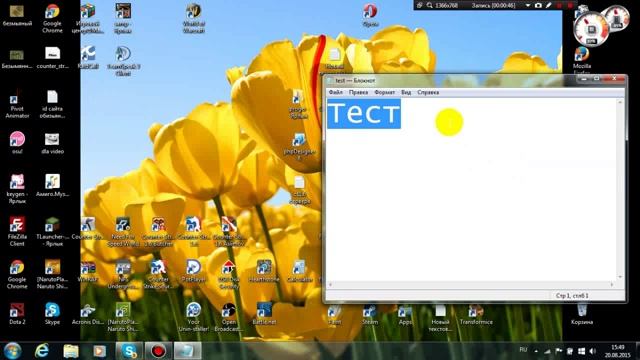The width and height of the screenshot is (640, 360).
Task: Launch Internet Explorer from the taskbar
Action: 42,351
